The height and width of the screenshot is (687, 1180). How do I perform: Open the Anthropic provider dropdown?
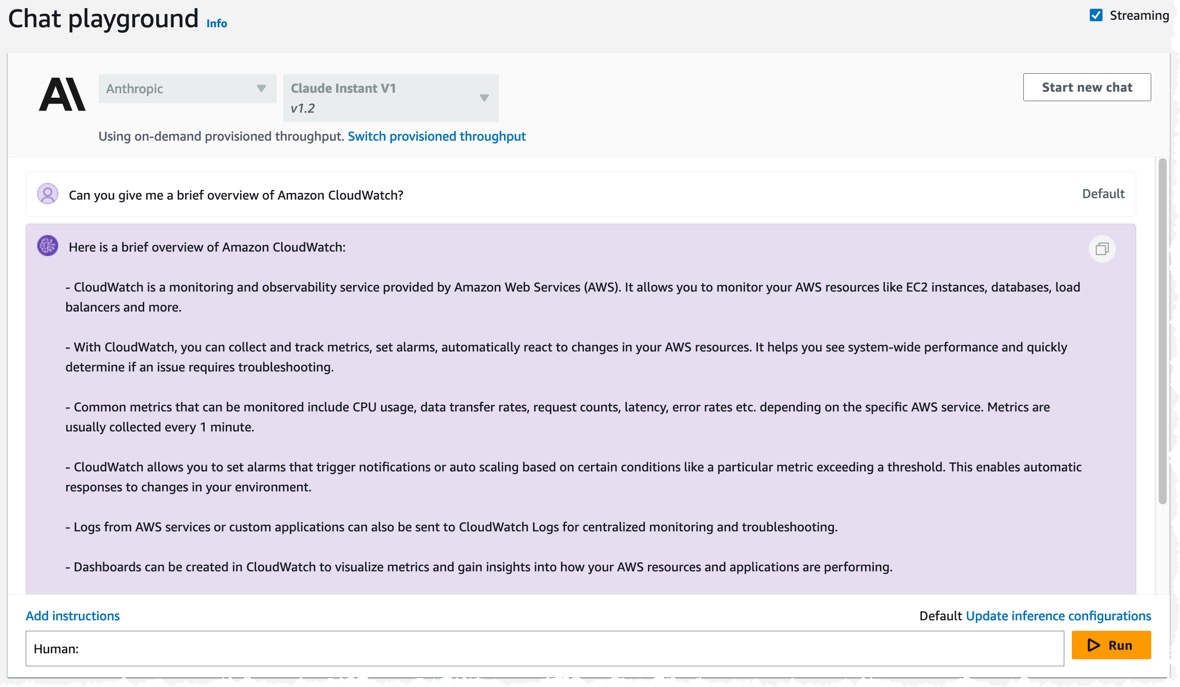click(x=187, y=89)
